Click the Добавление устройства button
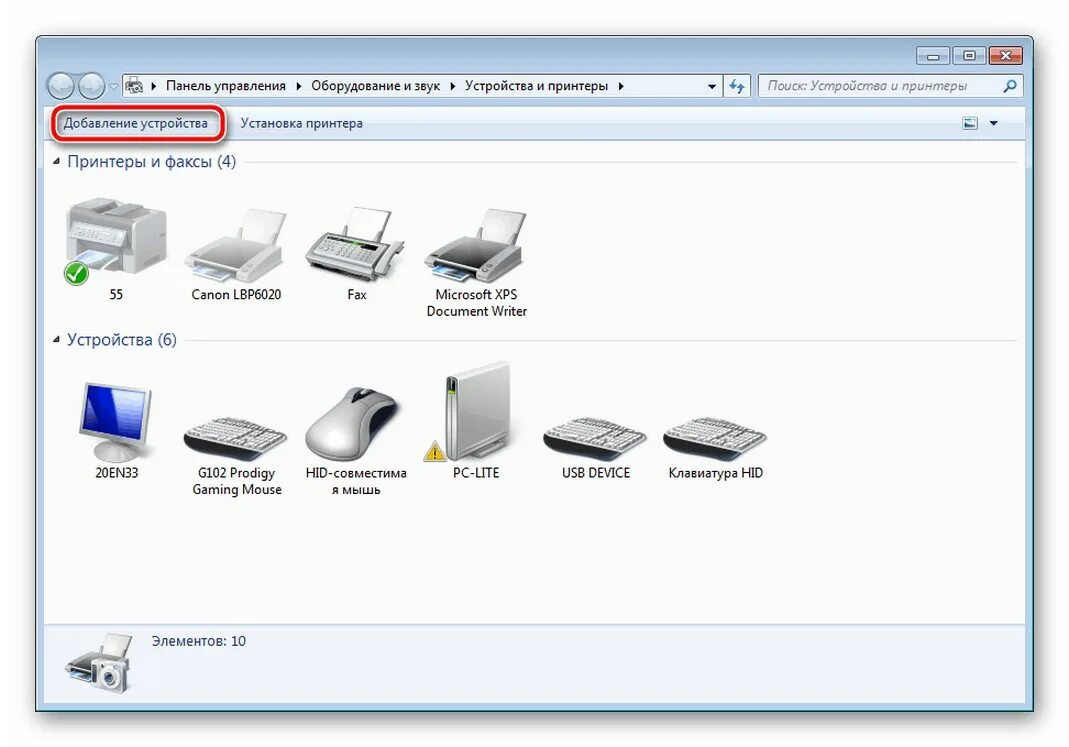Screen dimensions: 1069x747 [x=140, y=122]
